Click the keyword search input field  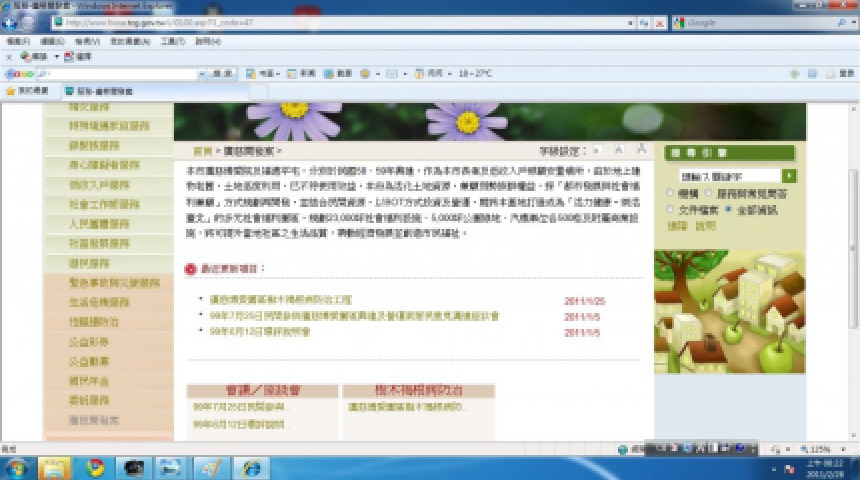[x=728, y=176]
